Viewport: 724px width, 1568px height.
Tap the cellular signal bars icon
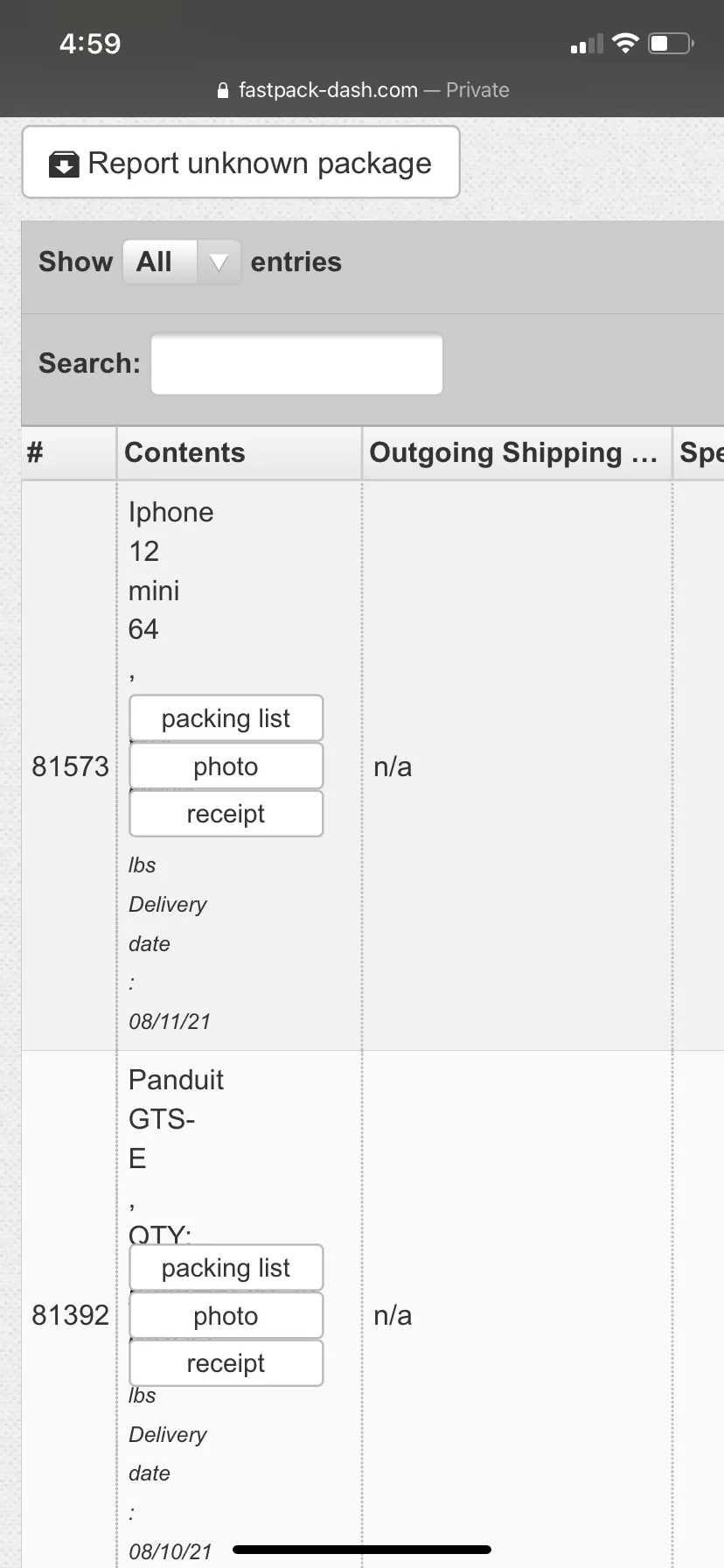click(587, 44)
